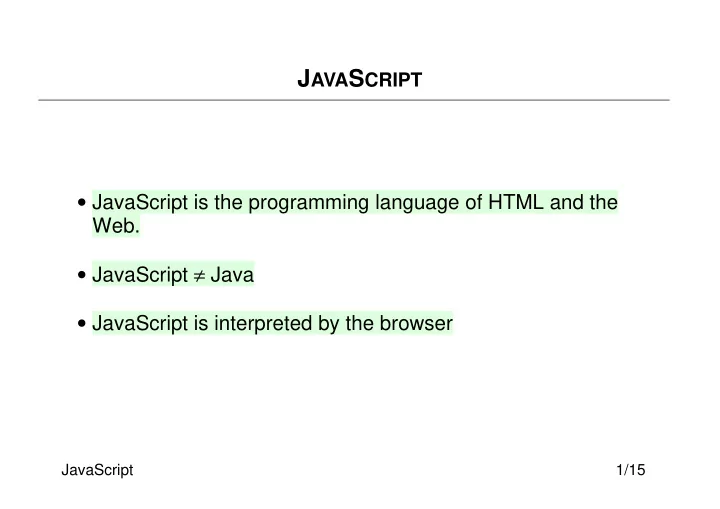Click the 'JavaScript' footer label
Viewport: 720px width, 509px height.
(97, 470)
